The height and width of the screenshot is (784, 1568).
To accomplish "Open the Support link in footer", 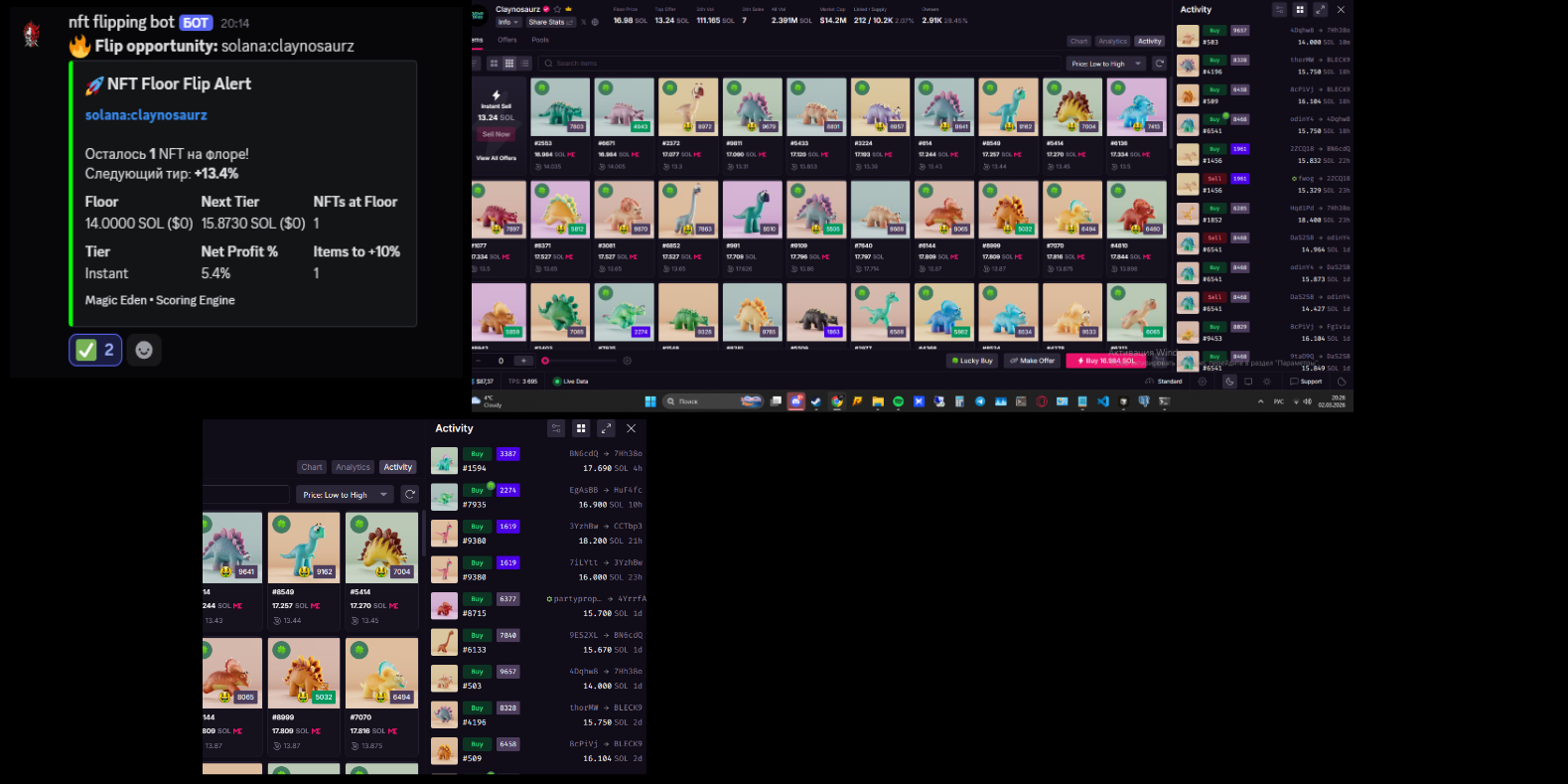I will pyautogui.click(x=1307, y=382).
